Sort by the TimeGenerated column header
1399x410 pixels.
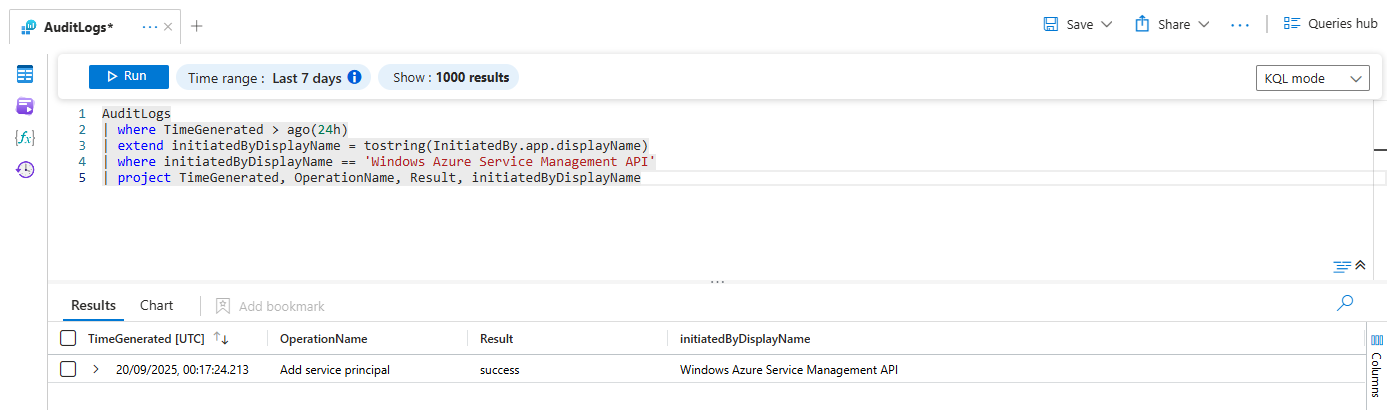[x=146, y=339]
